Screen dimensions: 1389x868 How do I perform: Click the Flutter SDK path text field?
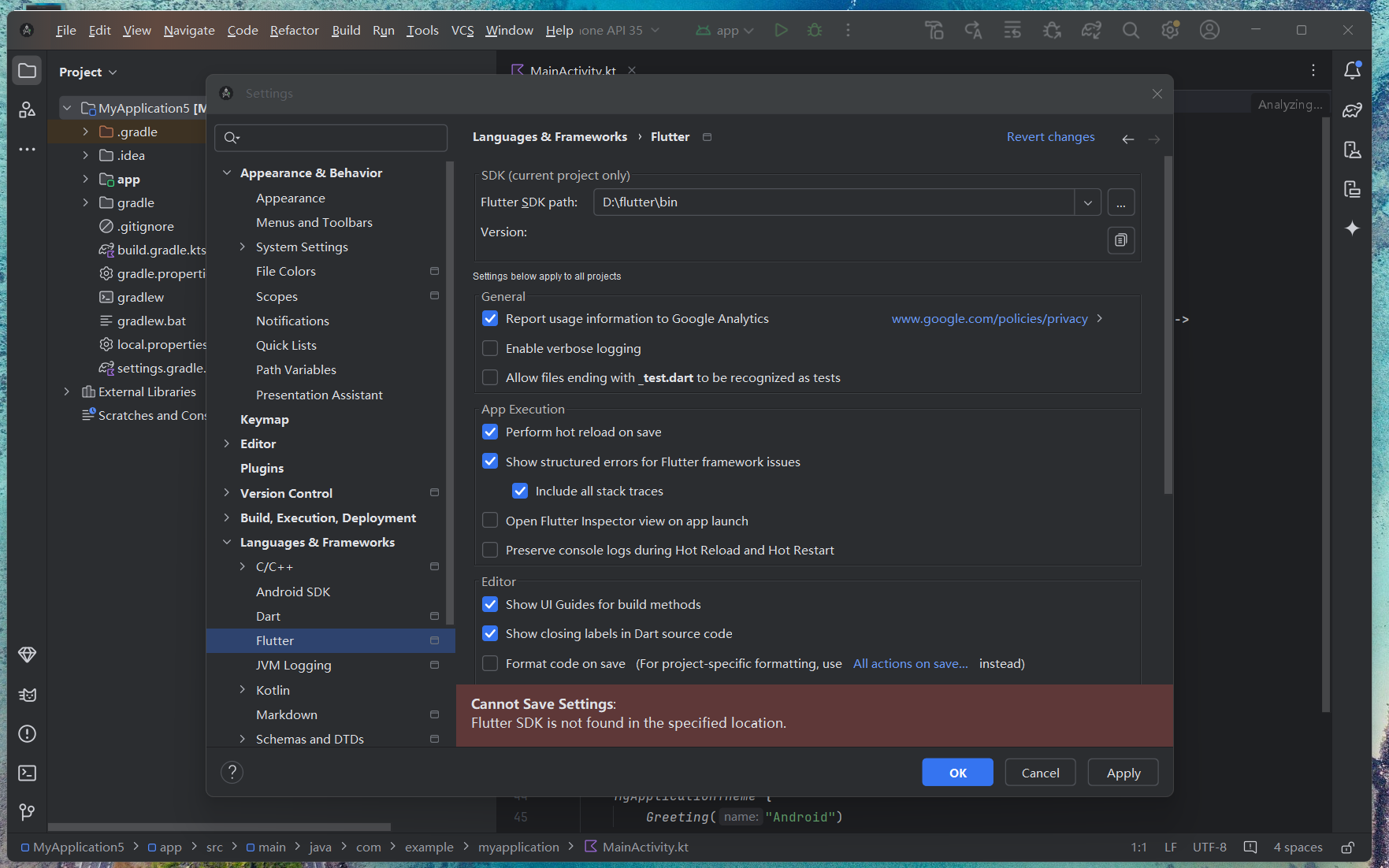pos(834,202)
